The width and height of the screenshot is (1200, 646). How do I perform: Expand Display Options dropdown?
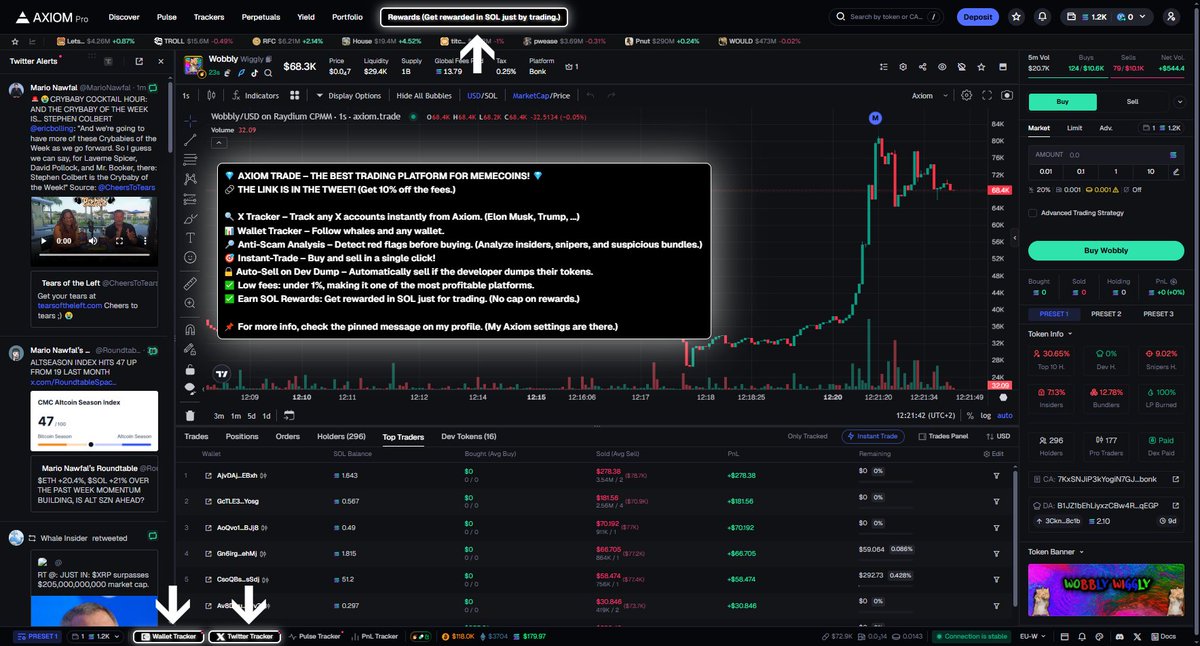[348, 96]
